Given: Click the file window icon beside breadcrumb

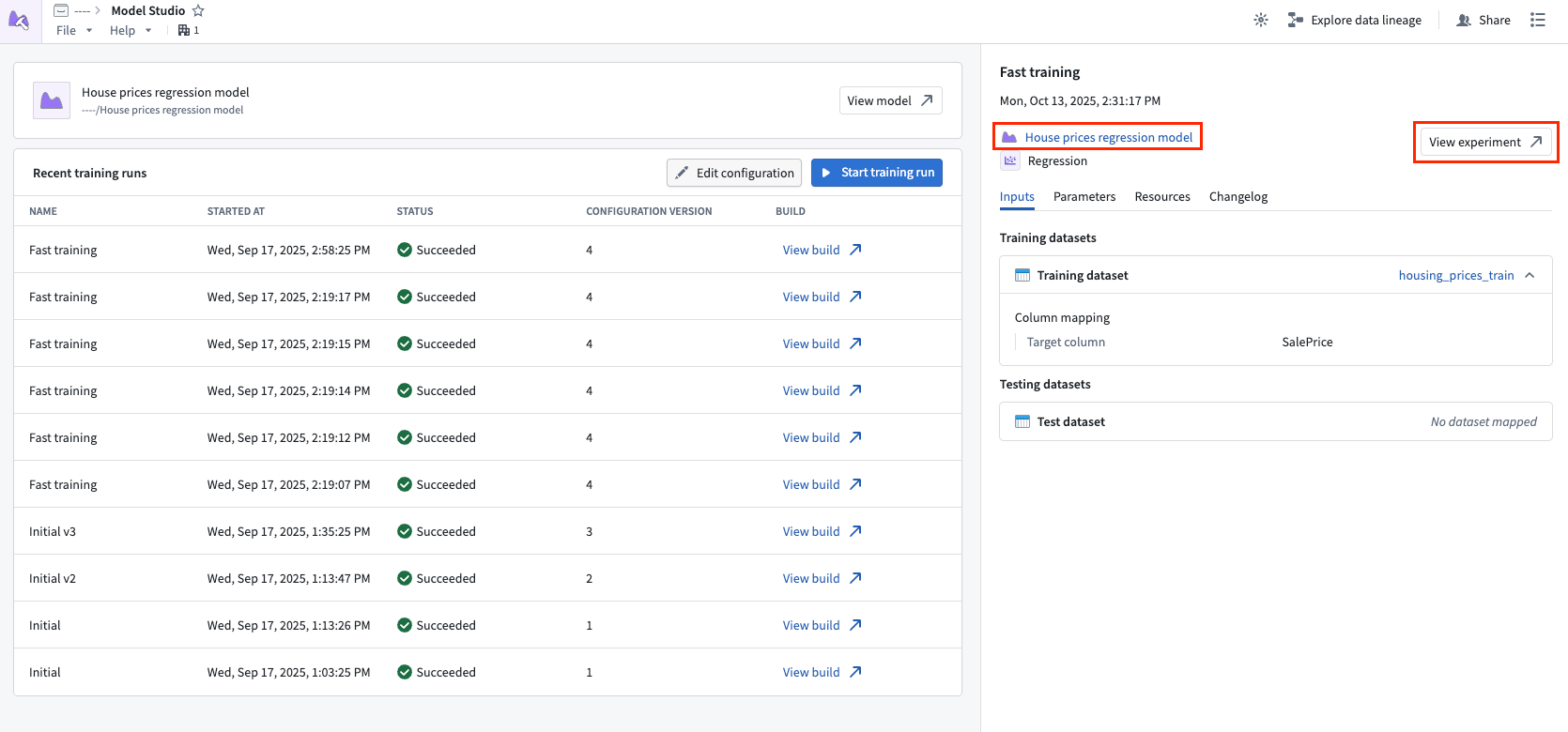Looking at the screenshot, I should tap(61, 10).
